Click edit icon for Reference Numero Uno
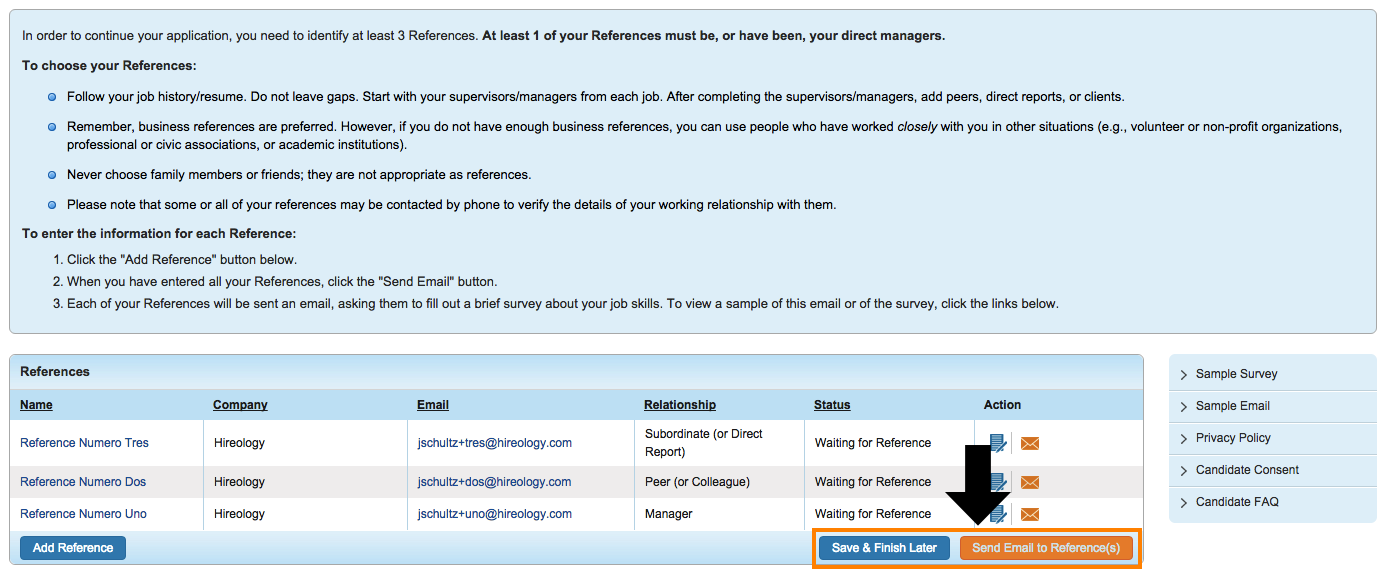 click(x=997, y=514)
